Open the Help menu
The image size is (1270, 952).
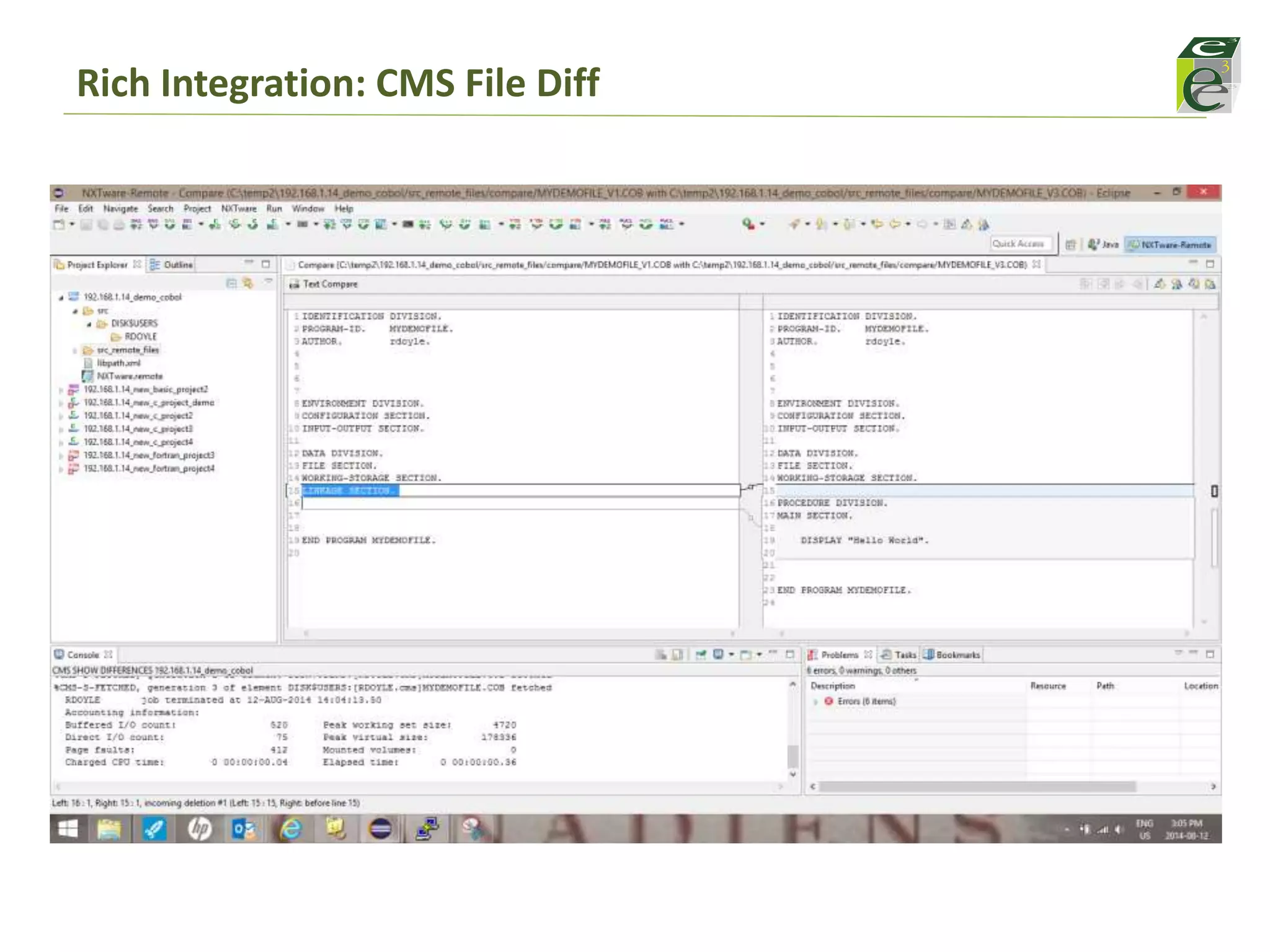(x=344, y=209)
